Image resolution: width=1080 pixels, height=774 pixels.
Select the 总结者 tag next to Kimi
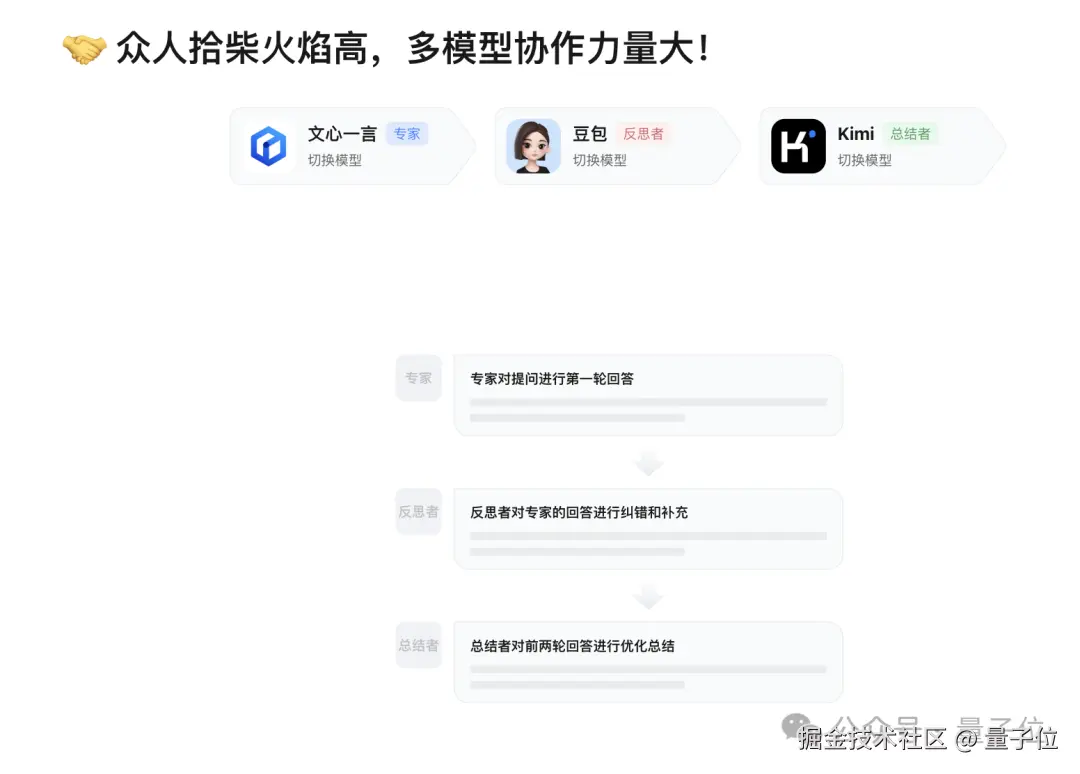(910, 134)
